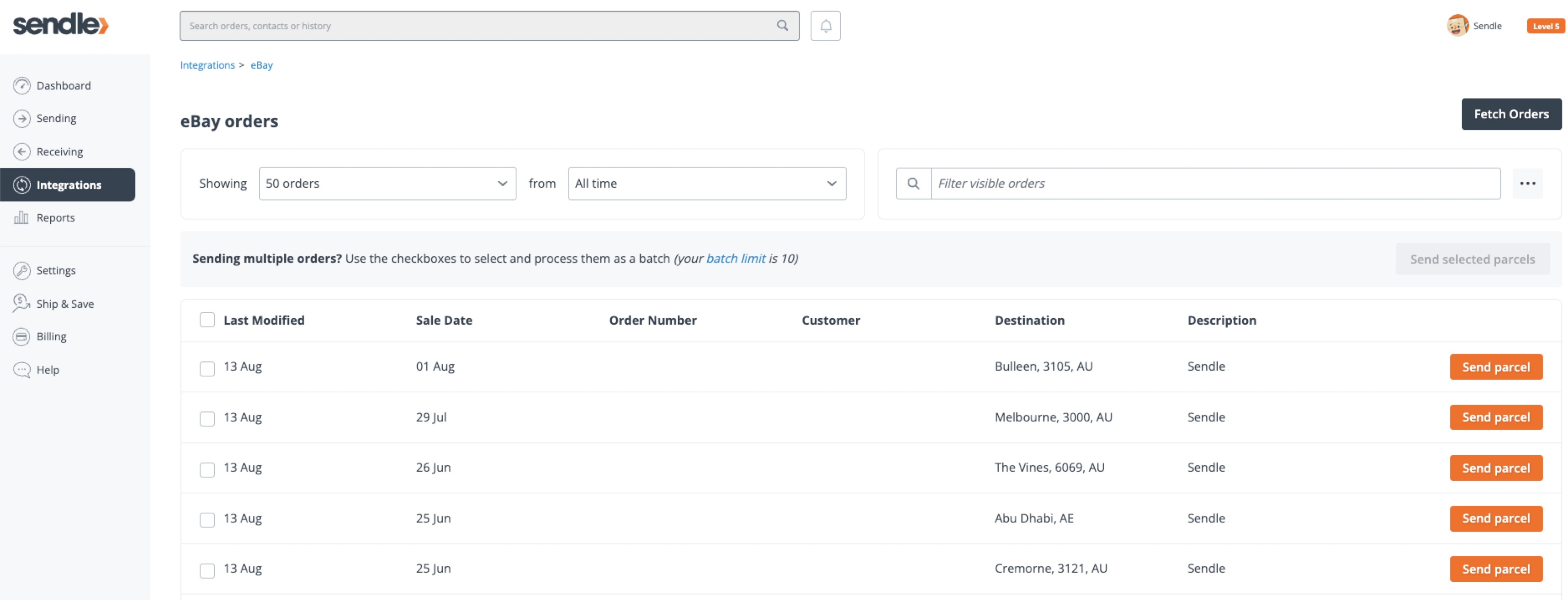
Task: Send parcel for the Melbourne order
Action: point(1495,417)
